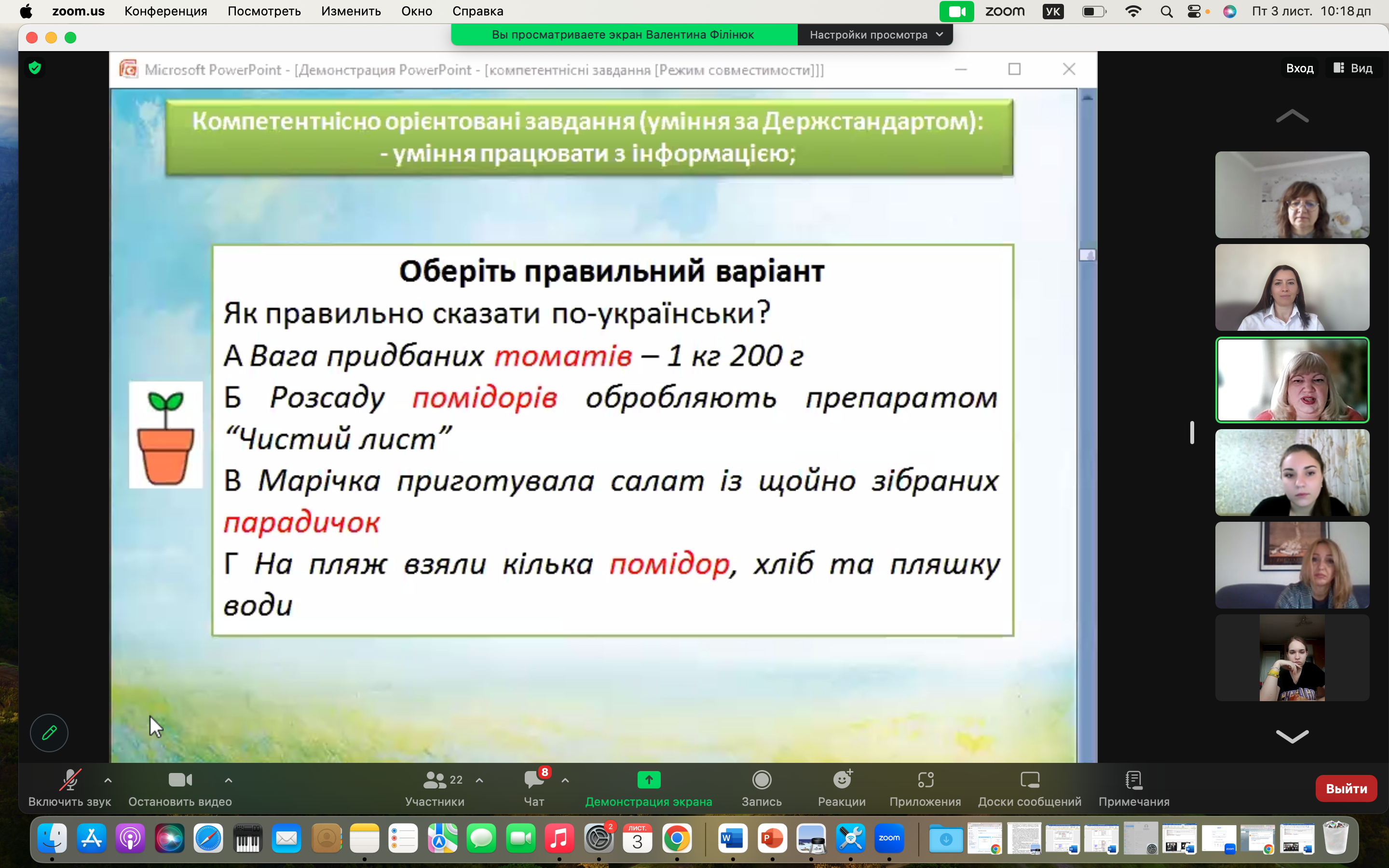Image resolution: width=1389 pixels, height=868 pixels.
Task: Click the red Выйти button
Action: pyautogui.click(x=1346, y=788)
